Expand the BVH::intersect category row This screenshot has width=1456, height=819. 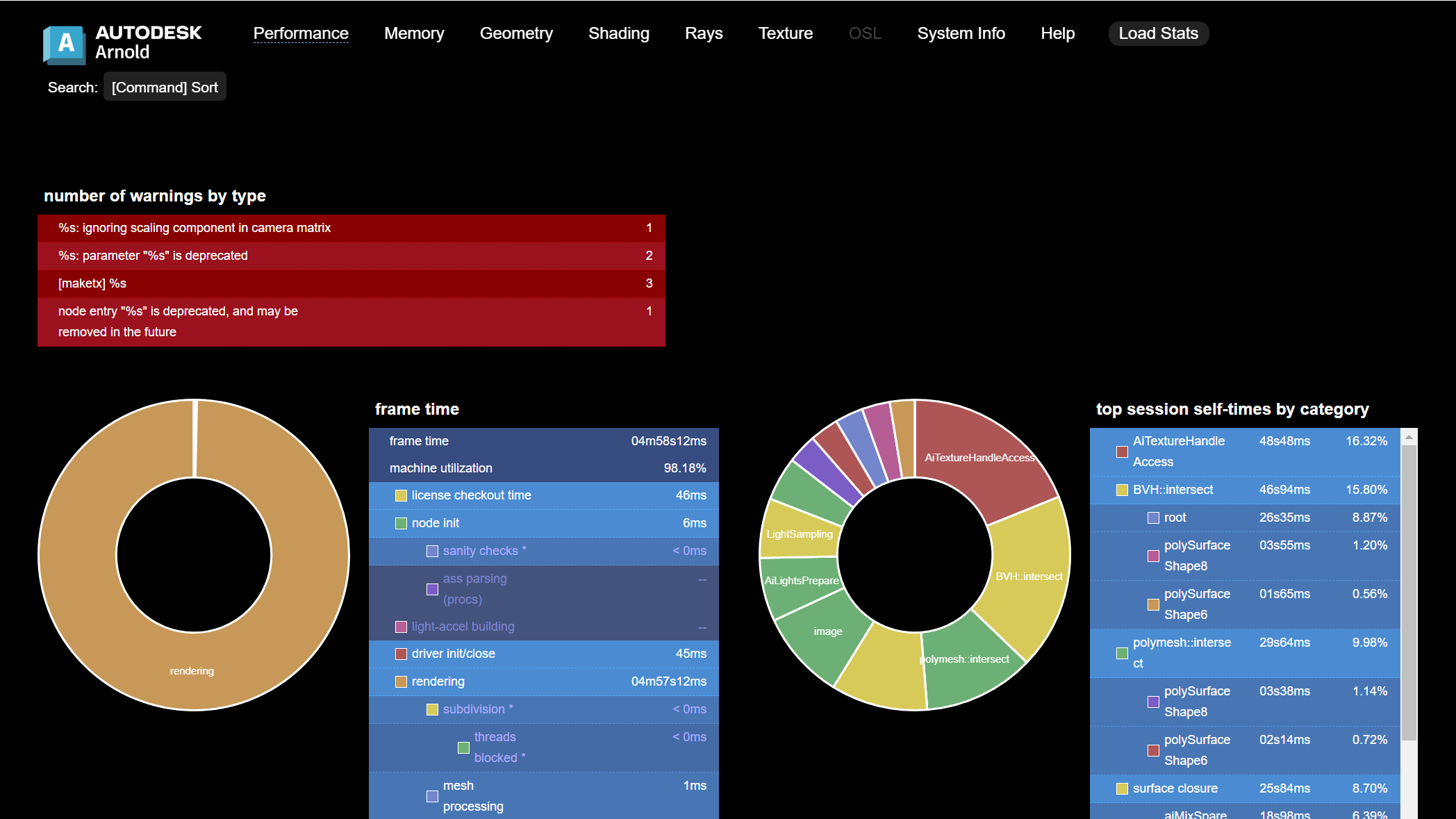pyautogui.click(x=1173, y=490)
